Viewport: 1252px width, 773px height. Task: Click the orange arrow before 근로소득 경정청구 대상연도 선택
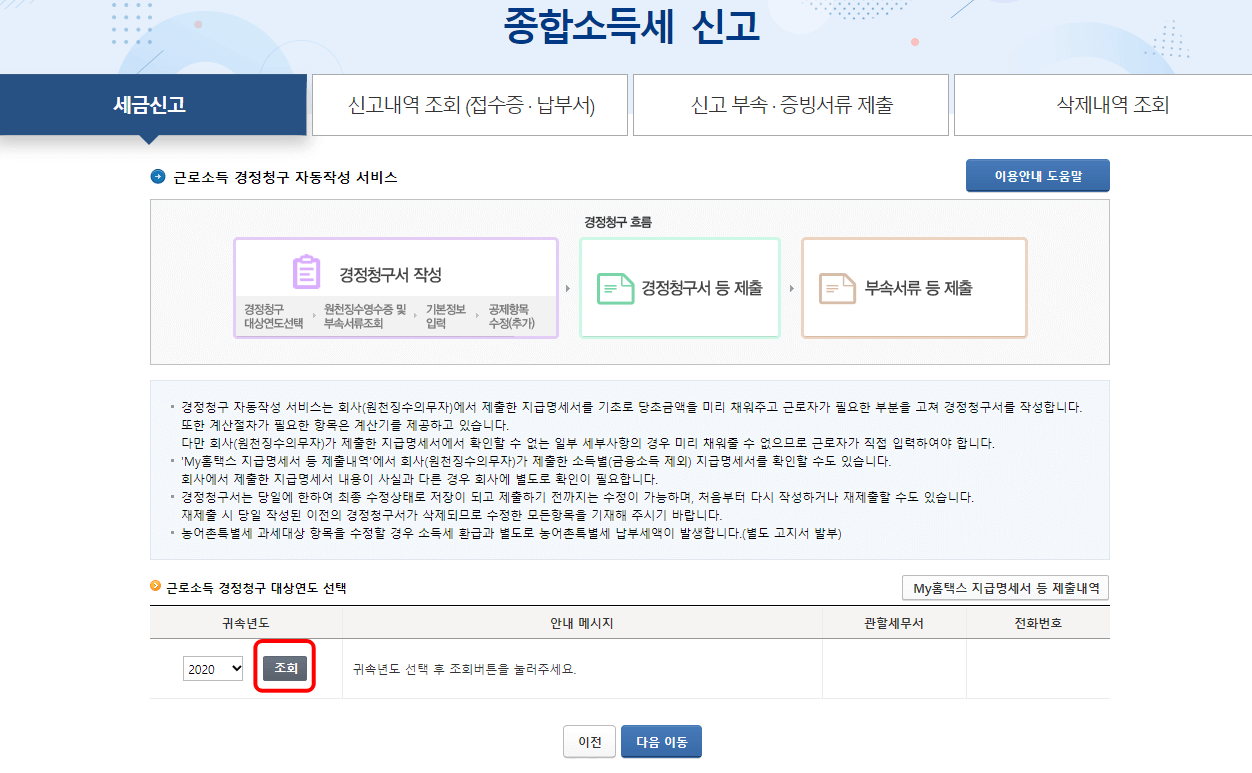click(154, 587)
